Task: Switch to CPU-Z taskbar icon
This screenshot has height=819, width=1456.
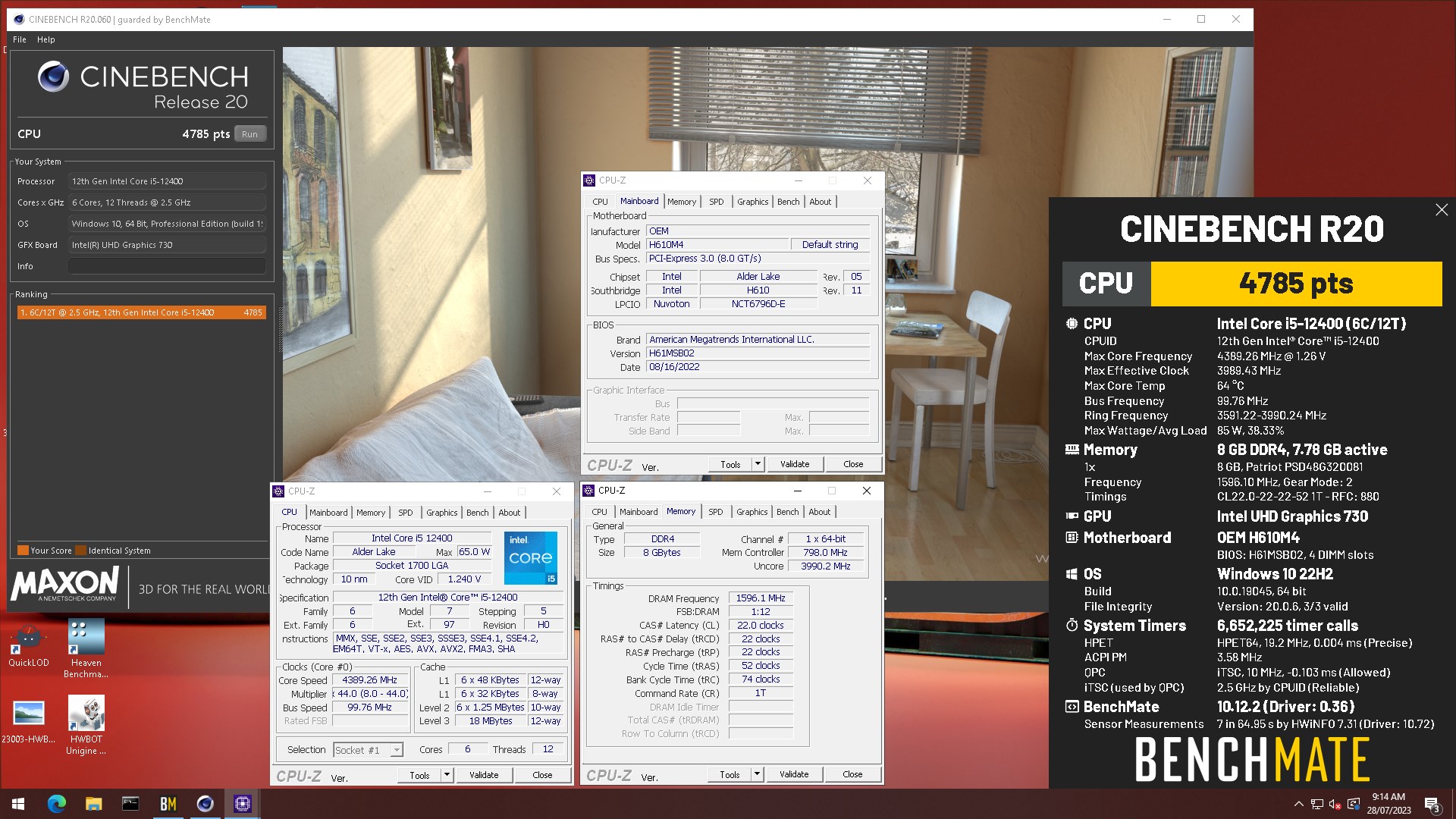Action: tap(243, 804)
